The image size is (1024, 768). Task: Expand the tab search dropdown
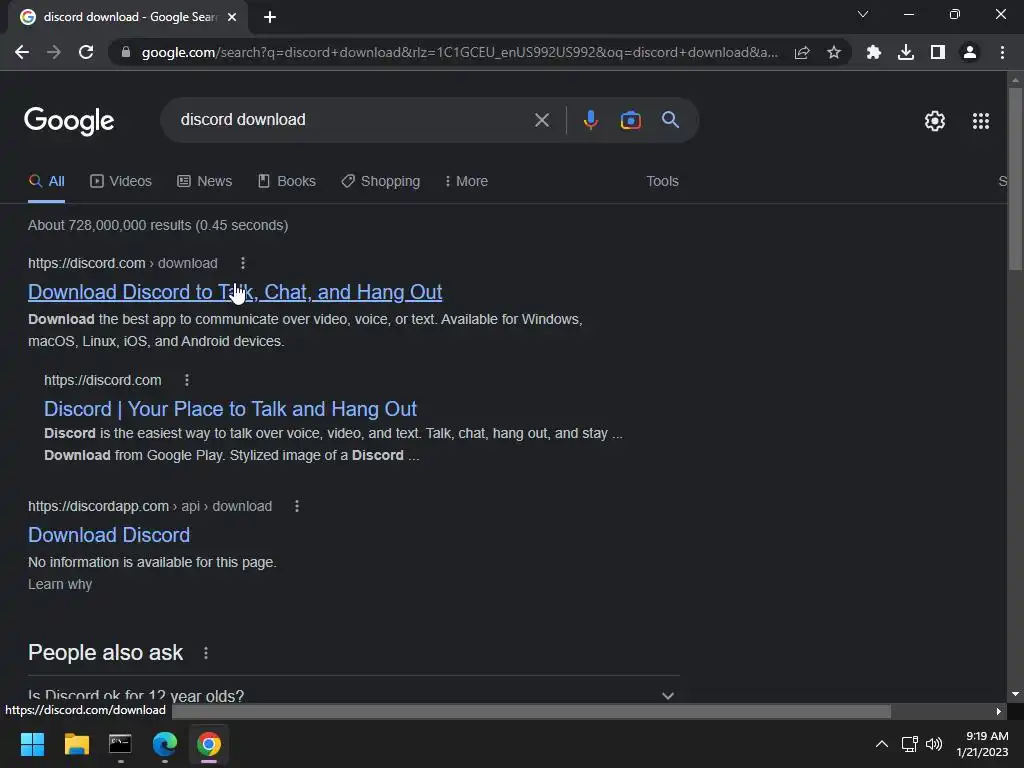coord(863,14)
